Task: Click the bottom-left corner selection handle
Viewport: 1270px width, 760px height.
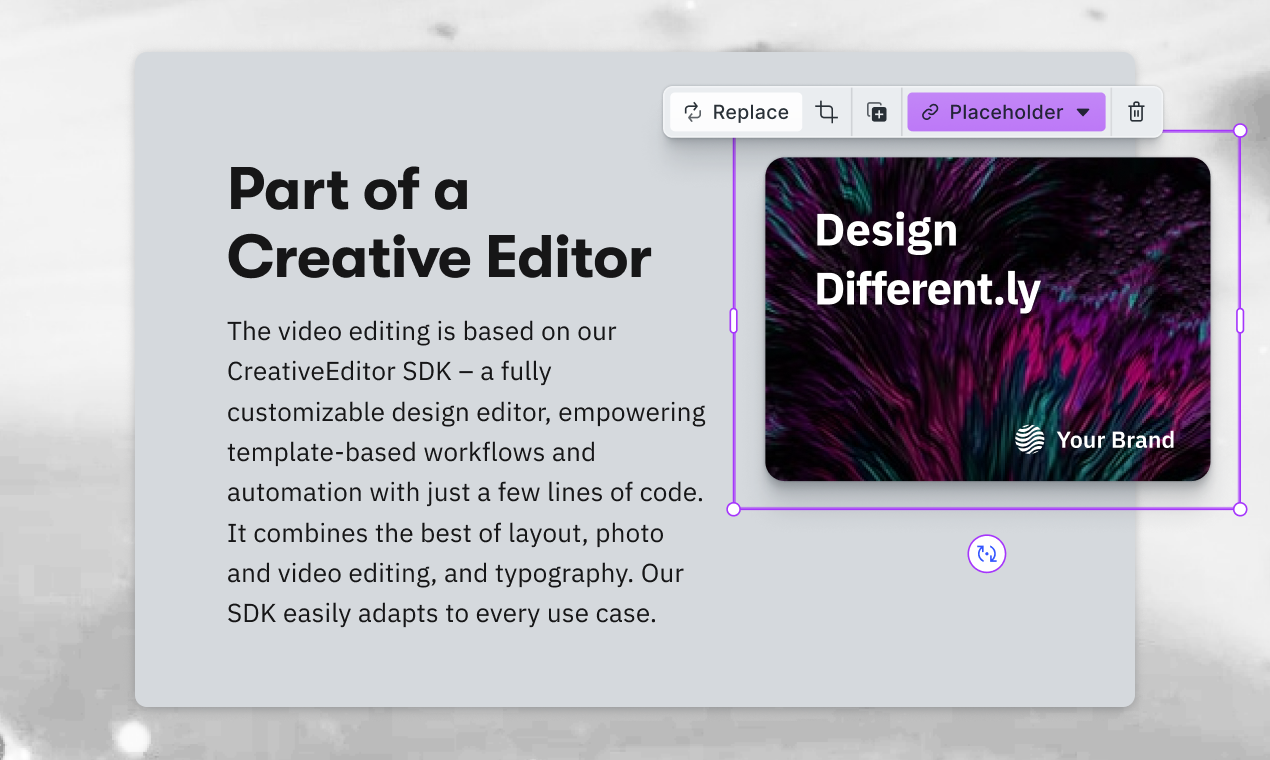Action: coord(733,509)
